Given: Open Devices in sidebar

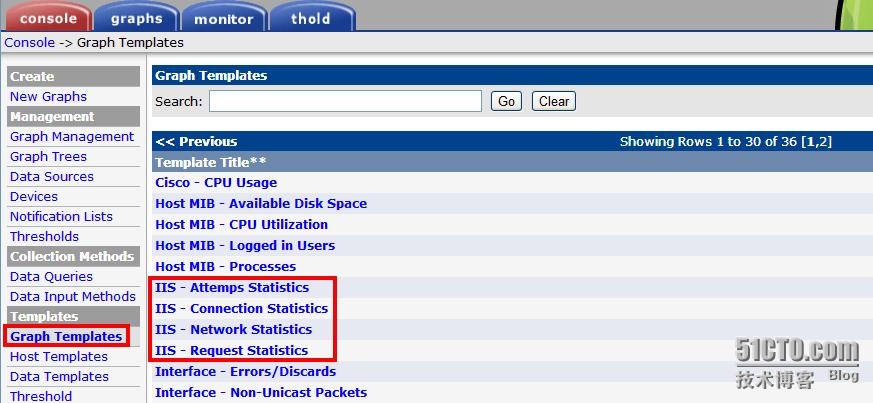Looking at the screenshot, I should 34,196.
